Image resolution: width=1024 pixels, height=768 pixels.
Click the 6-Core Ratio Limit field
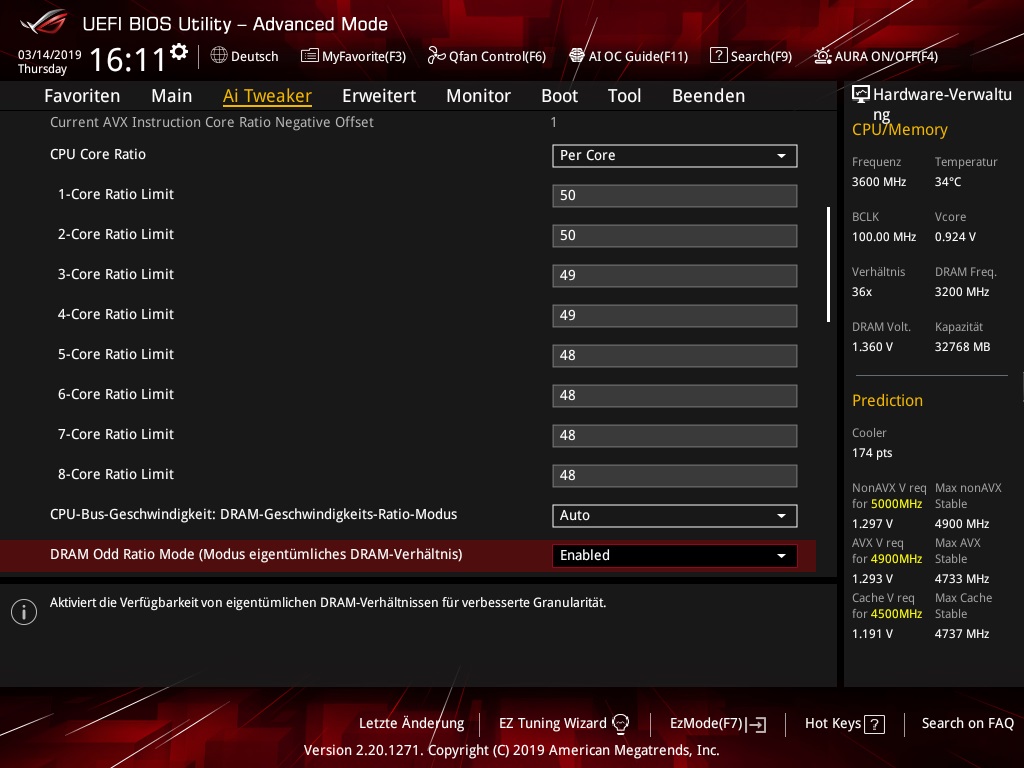[675, 396]
